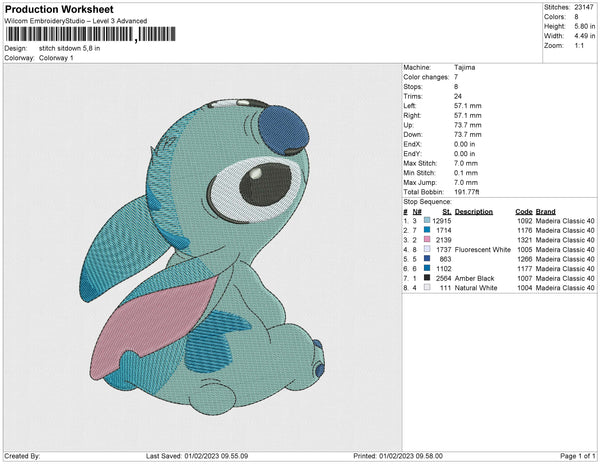Click the 'Brand' column header
600x464 pixels.
tap(546, 212)
